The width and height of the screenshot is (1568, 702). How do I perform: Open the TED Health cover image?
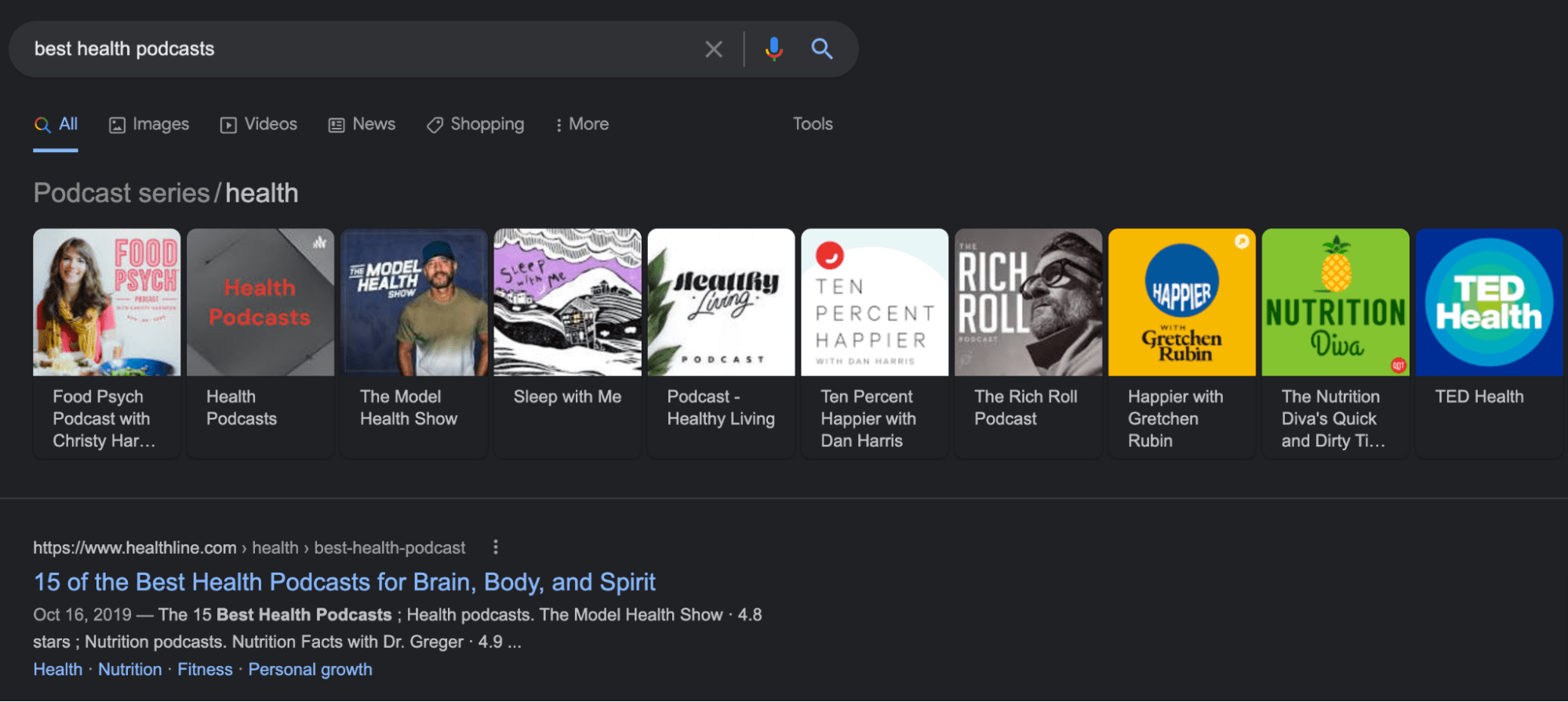1490,302
